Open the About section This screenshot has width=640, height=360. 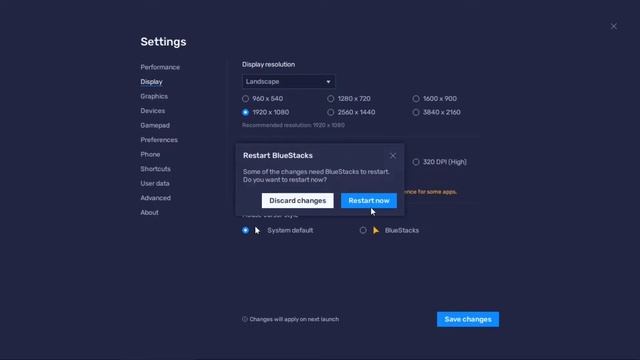pos(149,212)
